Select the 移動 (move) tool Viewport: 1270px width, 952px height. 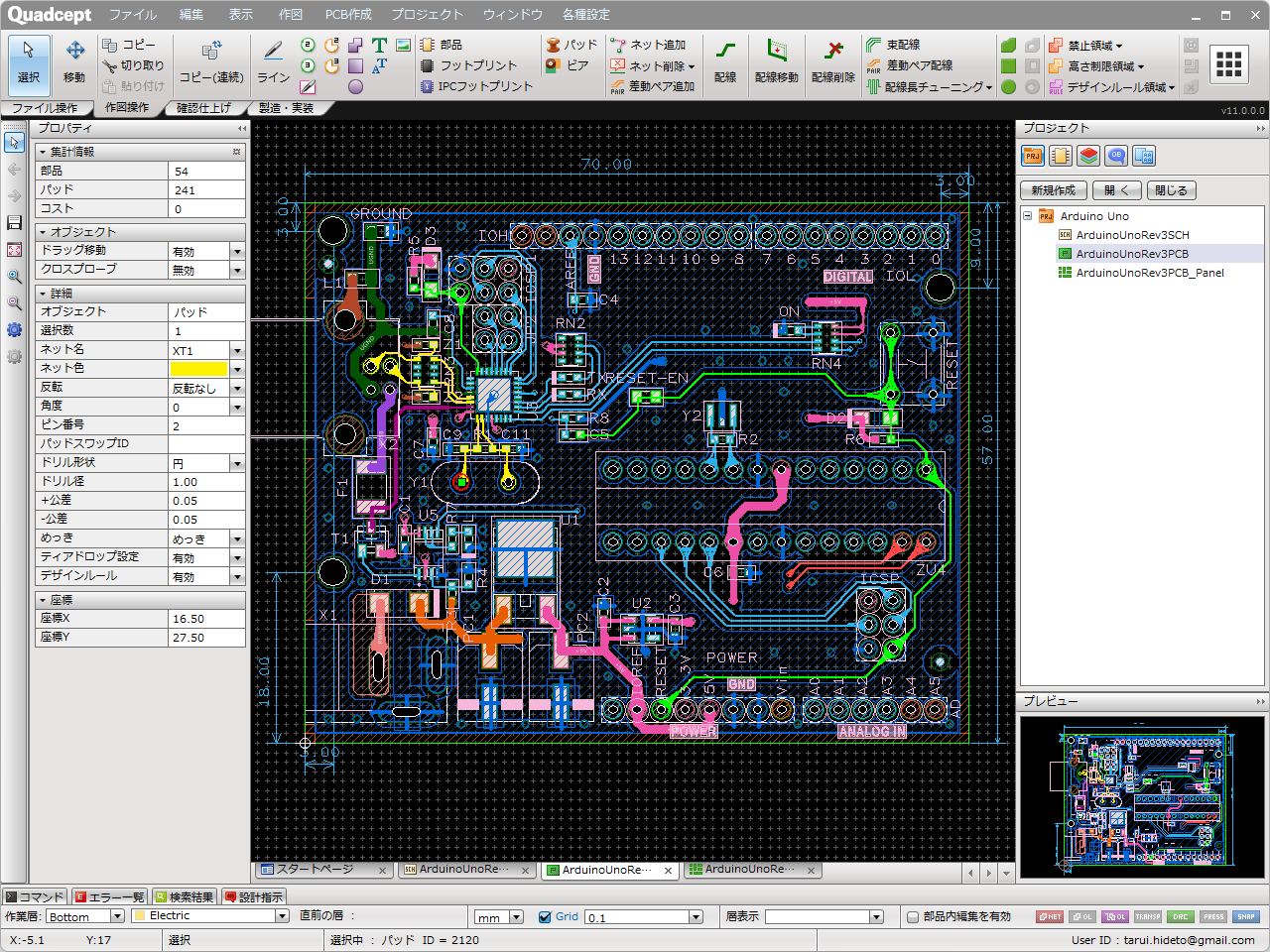click(x=74, y=61)
